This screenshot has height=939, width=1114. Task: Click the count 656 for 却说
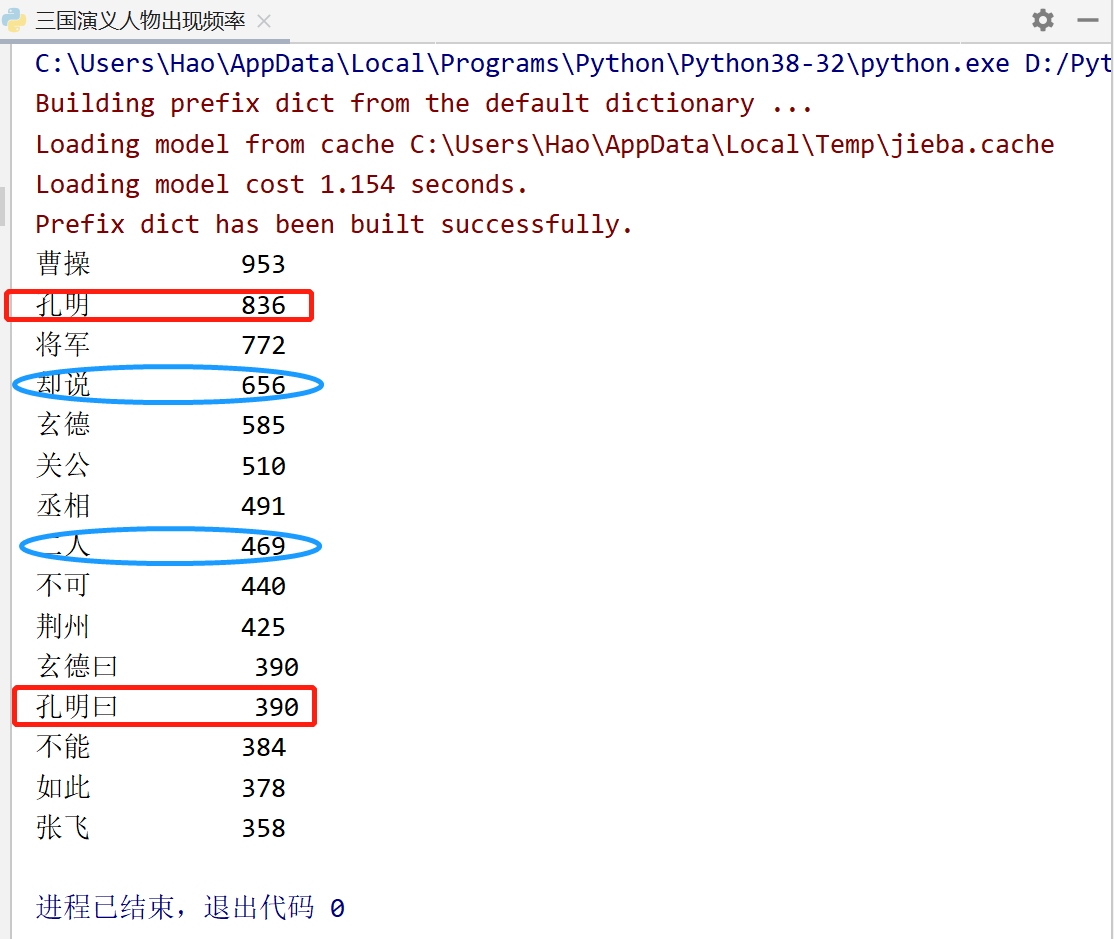263,385
